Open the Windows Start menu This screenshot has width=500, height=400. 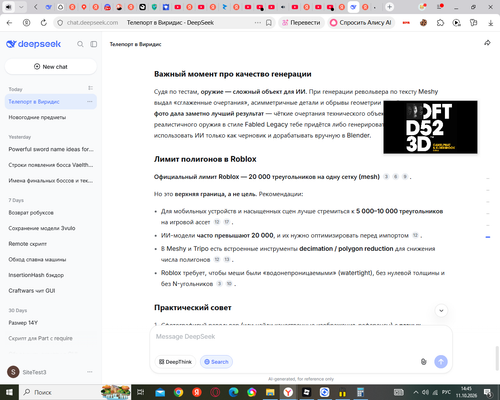tap(9, 392)
